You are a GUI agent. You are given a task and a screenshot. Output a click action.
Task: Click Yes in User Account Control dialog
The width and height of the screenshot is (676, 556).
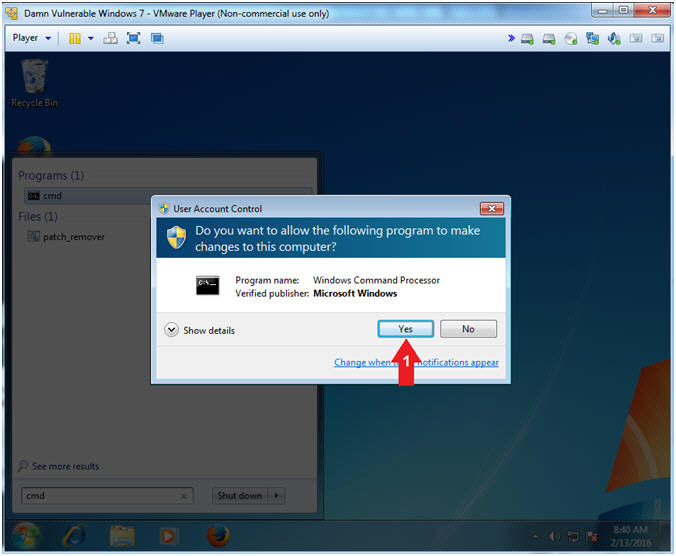tap(405, 329)
